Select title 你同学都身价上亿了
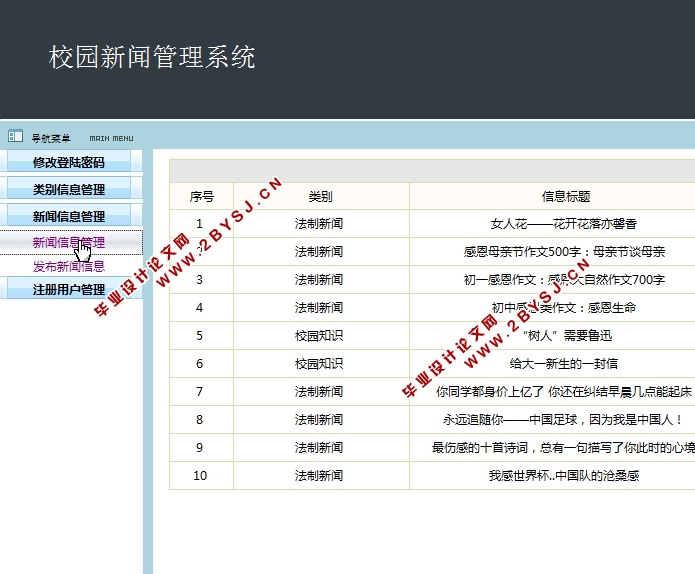The width and height of the screenshot is (695, 574). point(489,391)
